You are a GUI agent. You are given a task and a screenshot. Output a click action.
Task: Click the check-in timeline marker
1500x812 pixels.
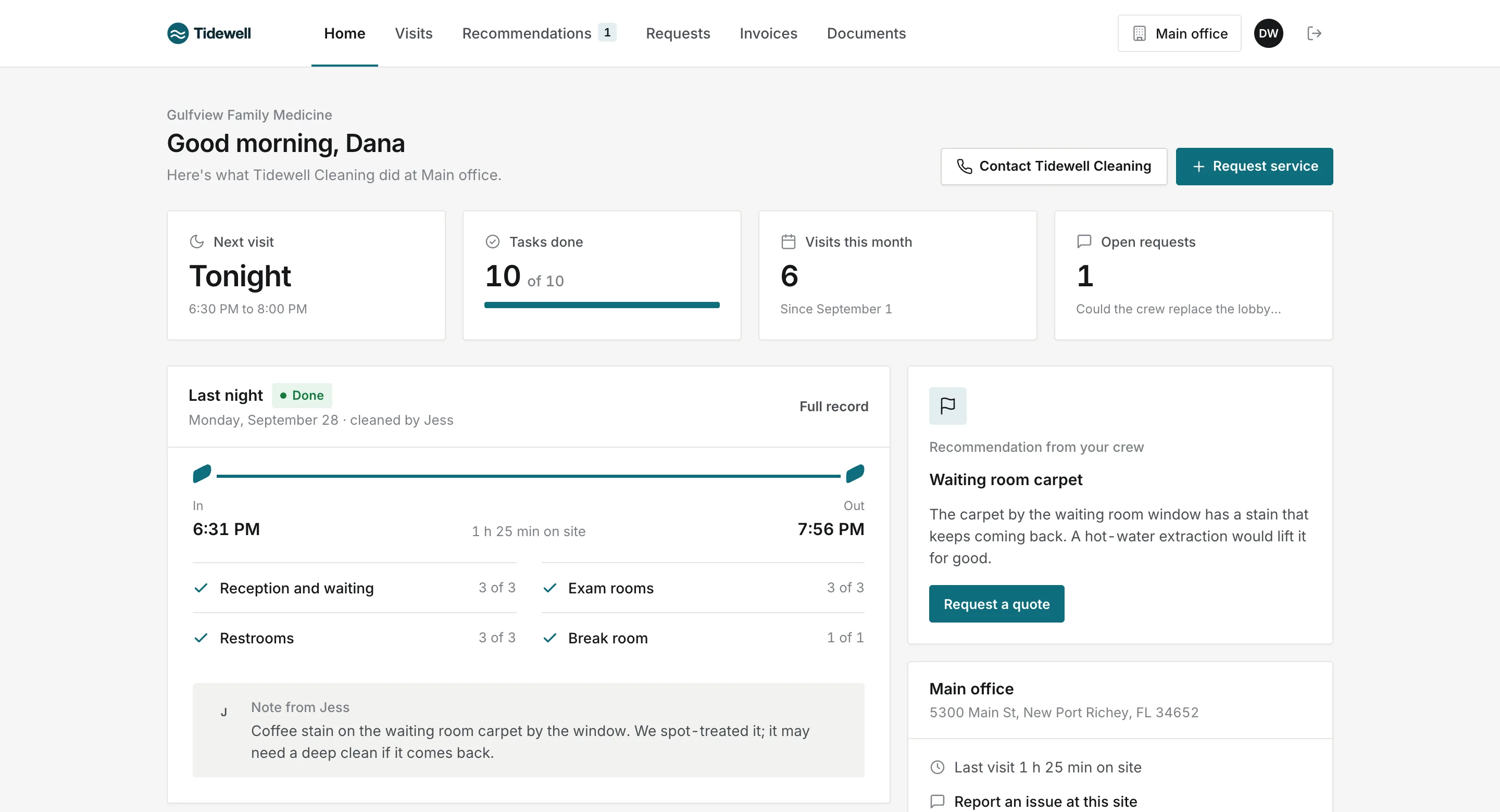point(202,473)
